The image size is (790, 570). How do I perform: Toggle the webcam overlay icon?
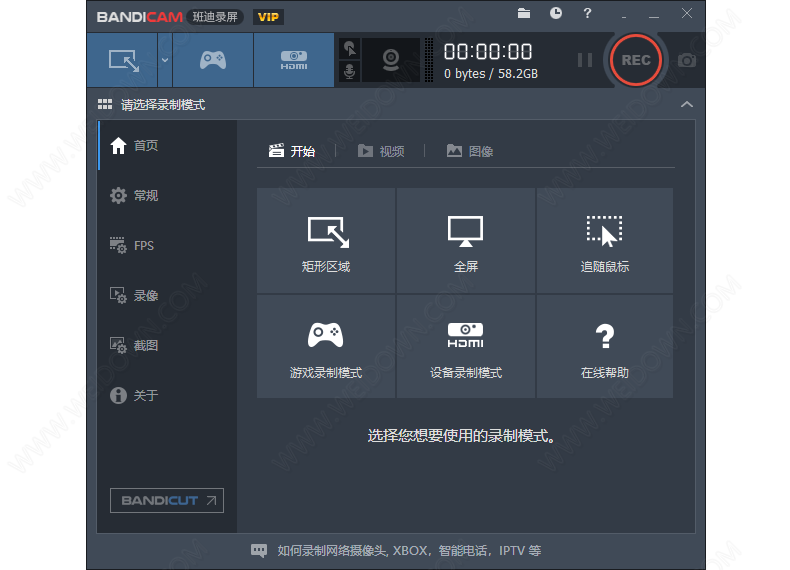(x=391, y=60)
